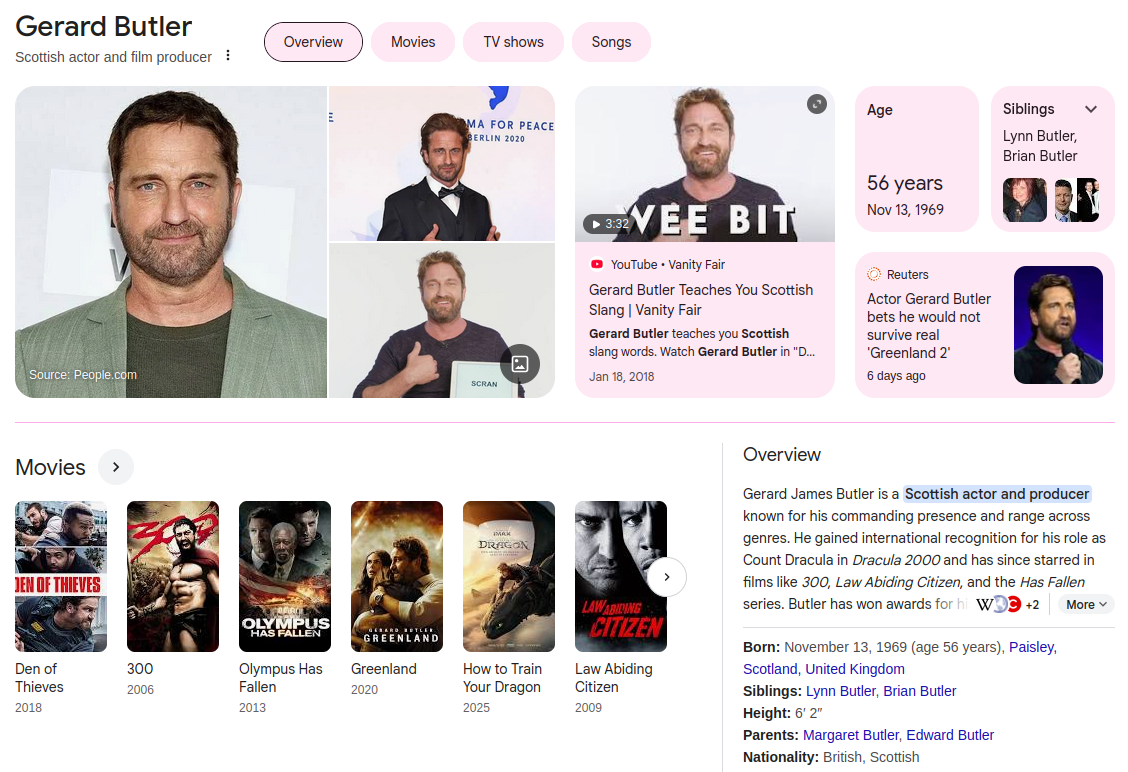This screenshot has width=1128, height=772.
Task: Open Lynn Butler link under Siblings fact
Action: (840, 691)
